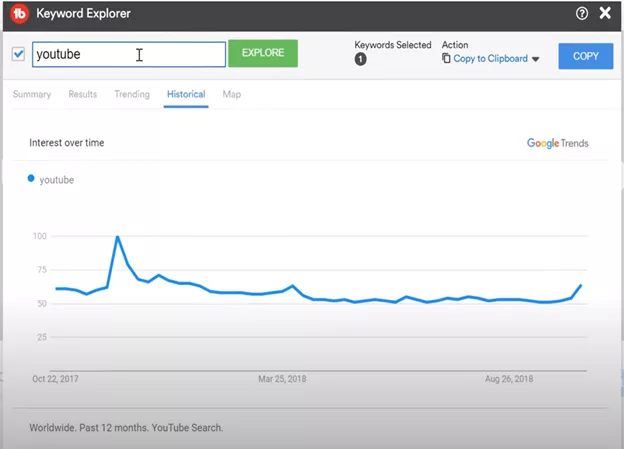The height and width of the screenshot is (449, 624).
Task: Expand the Action dropdown arrow
Action: click(x=536, y=59)
